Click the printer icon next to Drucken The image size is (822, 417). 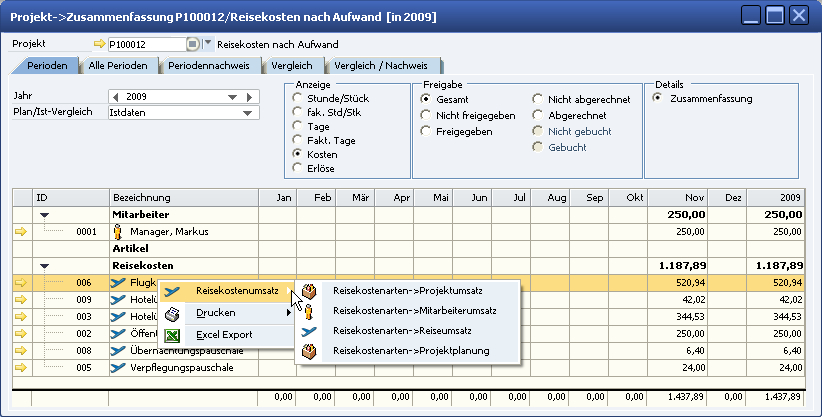point(171,314)
